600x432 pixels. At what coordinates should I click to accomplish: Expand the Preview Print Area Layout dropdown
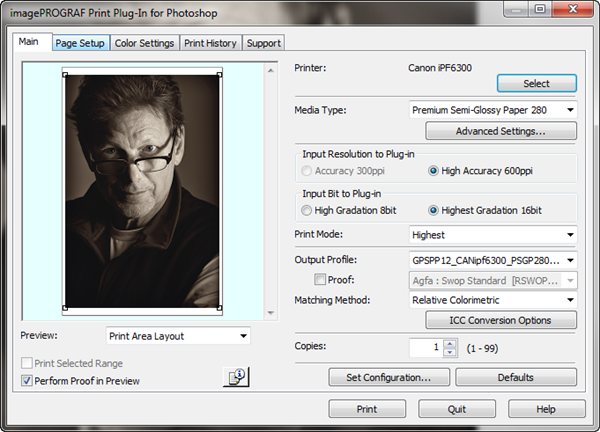(243, 337)
